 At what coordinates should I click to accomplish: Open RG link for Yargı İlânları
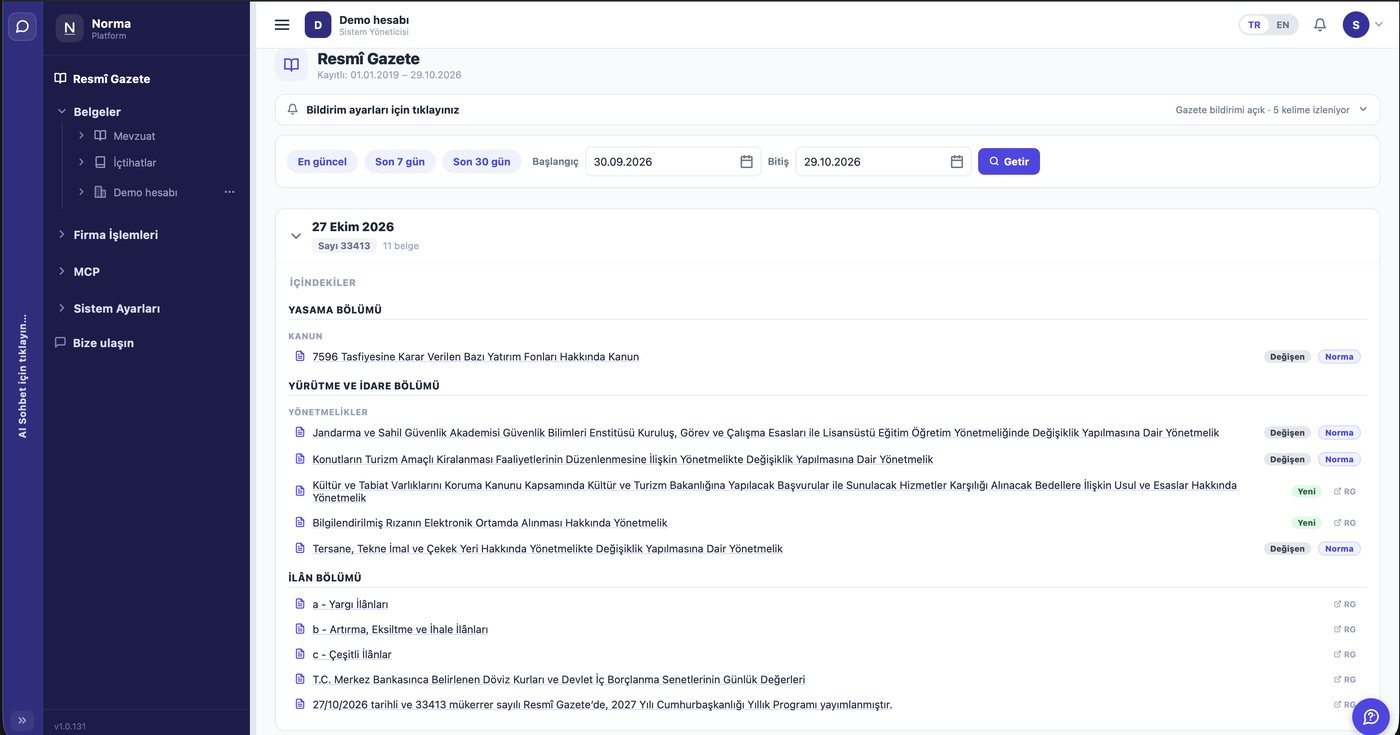[x=1345, y=604]
